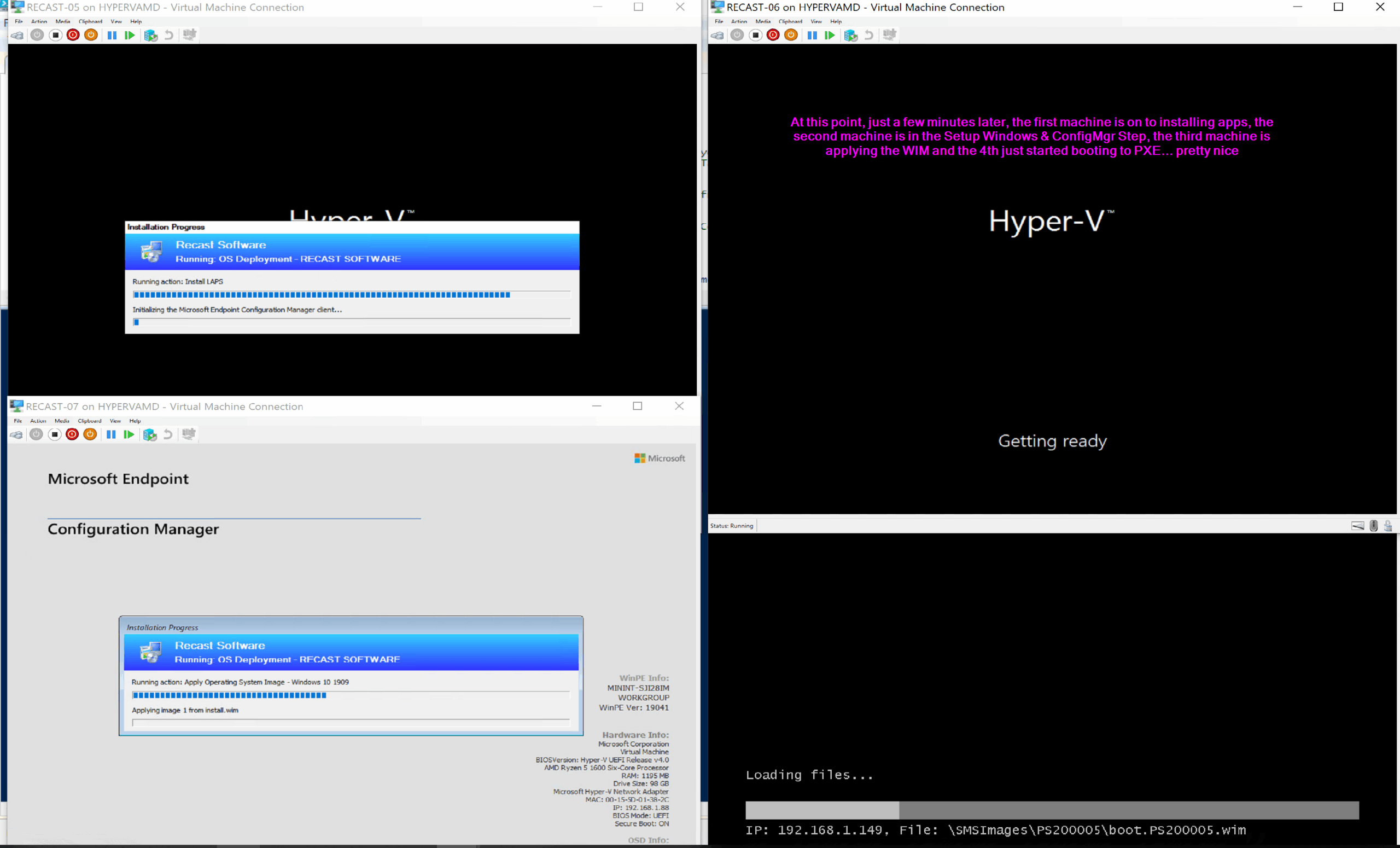The height and width of the screenshot is (848, 1400).
Task: Open the View menu on RECAST-06
Action: 816,21
